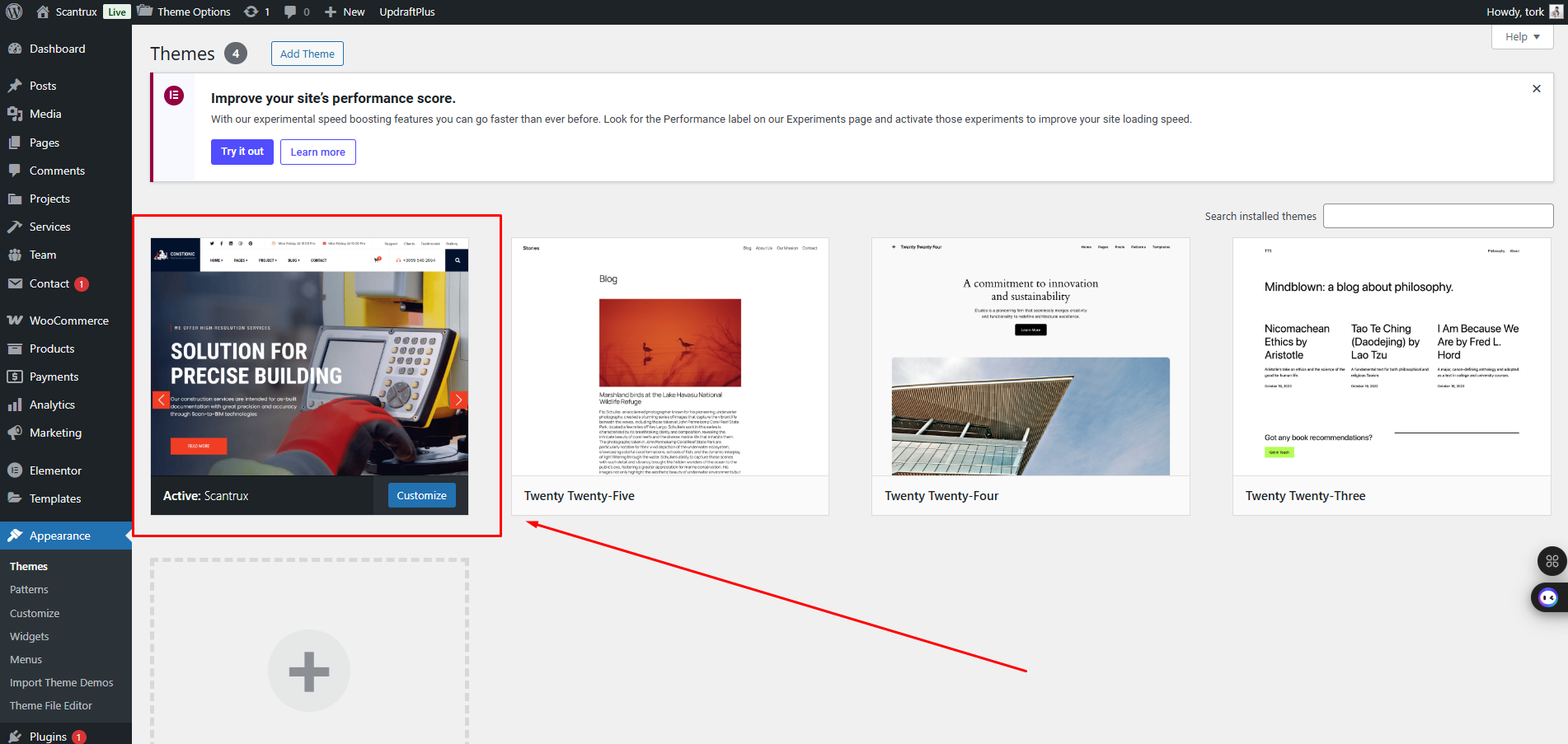Open the Widgets submenu item
This screenshot has width=1568, height=744.
30,636
